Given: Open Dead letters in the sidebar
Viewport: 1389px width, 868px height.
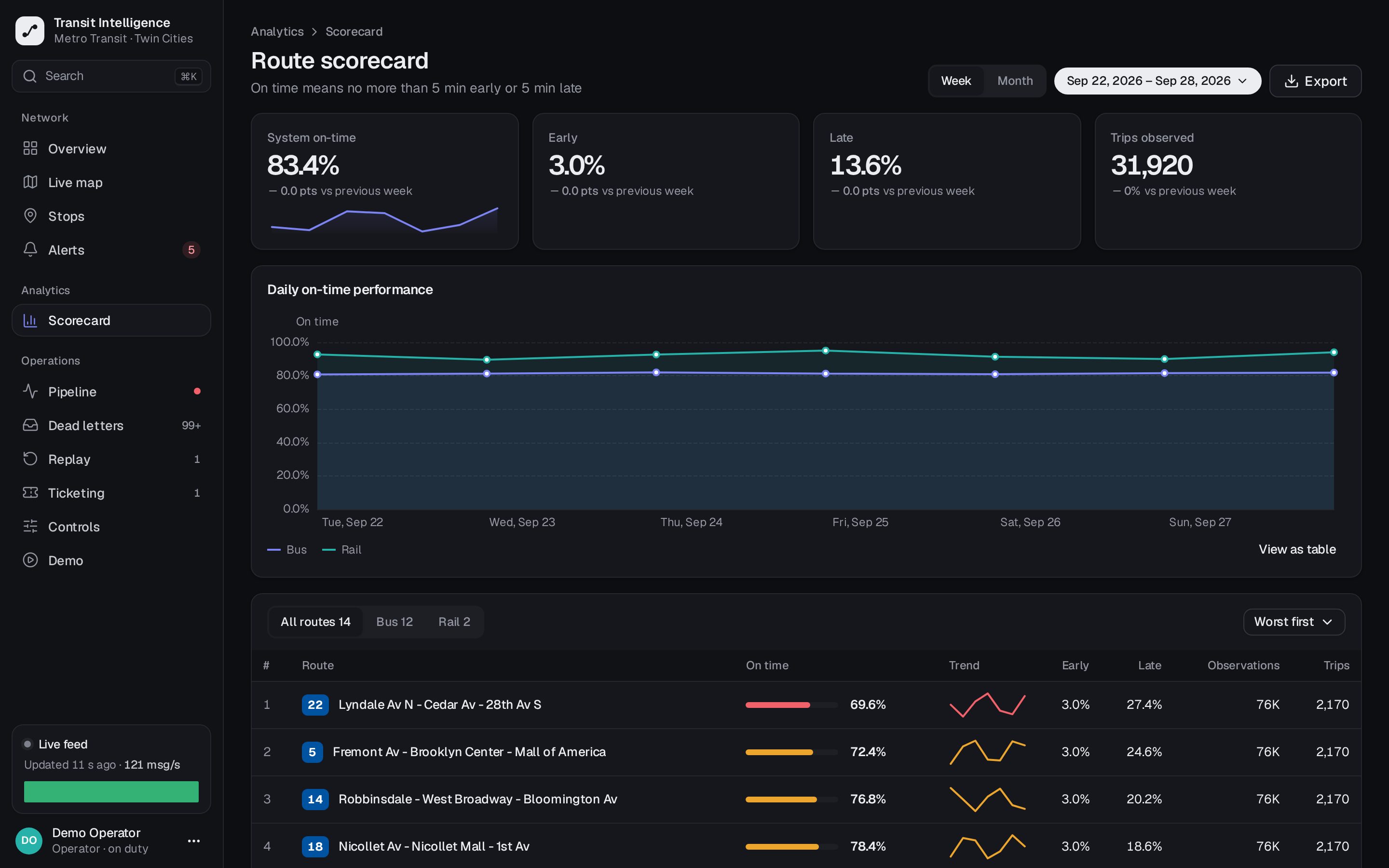Looking at the screenshot, I should tap(111, 425).
